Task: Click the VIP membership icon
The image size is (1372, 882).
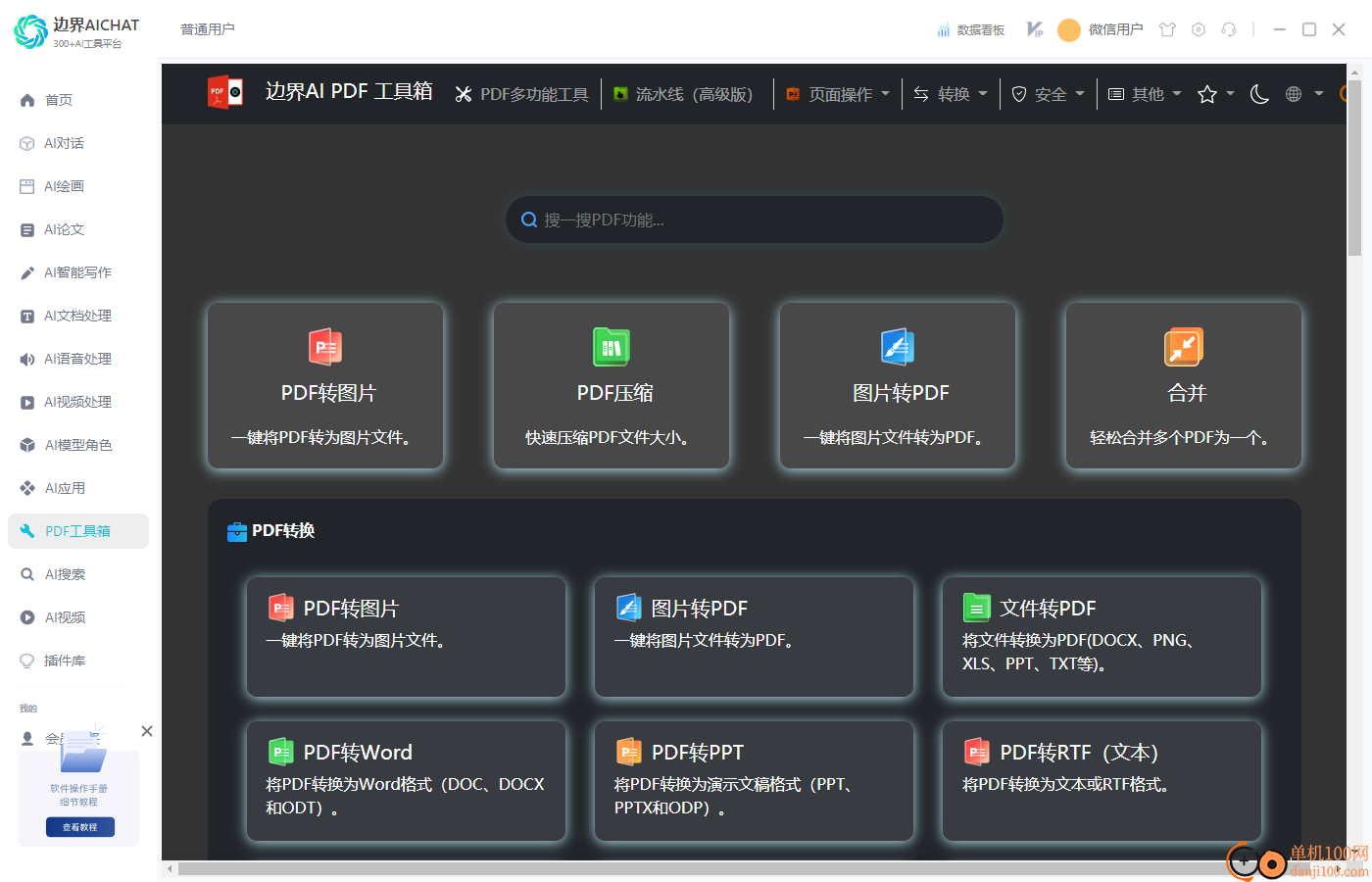Action: (x=1035, y=29)
